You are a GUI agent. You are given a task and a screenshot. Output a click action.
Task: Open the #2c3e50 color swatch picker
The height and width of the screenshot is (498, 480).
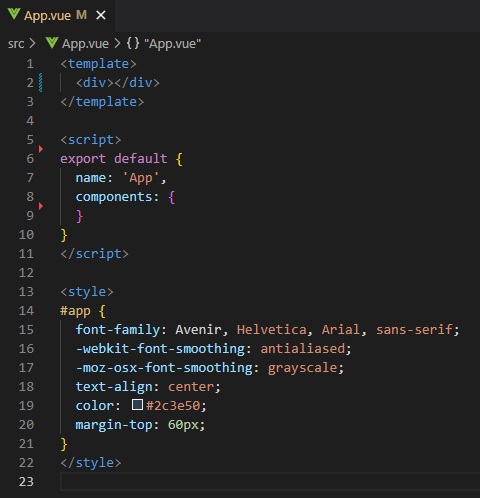pos(137,405)
